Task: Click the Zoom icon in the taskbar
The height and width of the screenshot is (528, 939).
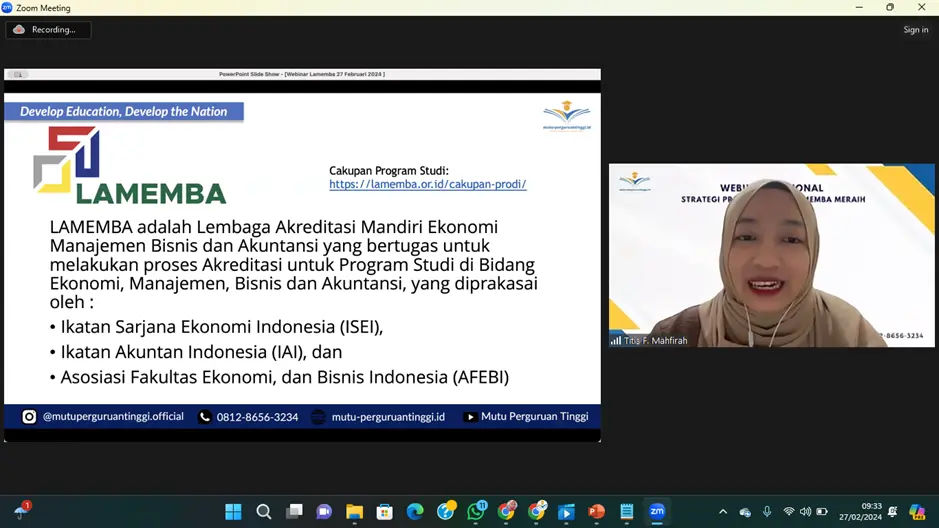Action: click(x=657, y=512)
